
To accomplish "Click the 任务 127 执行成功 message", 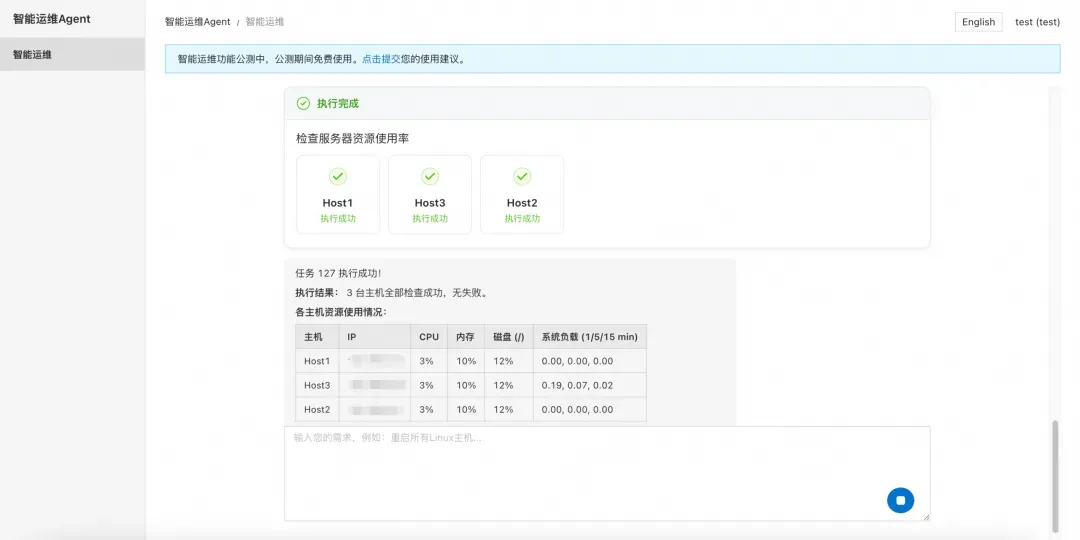I will coord(338,273).
